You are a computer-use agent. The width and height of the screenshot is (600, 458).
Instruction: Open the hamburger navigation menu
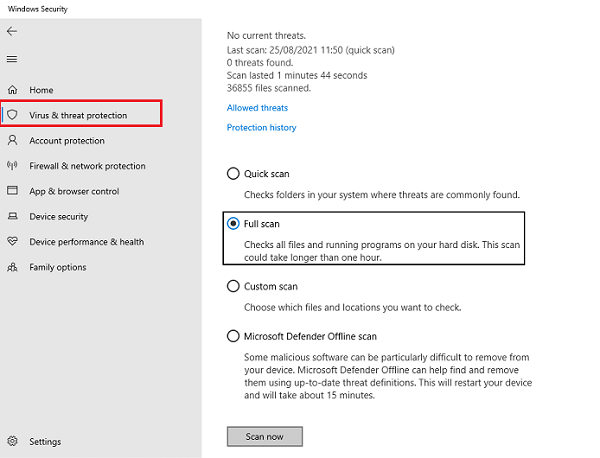[x=12, y=59]
